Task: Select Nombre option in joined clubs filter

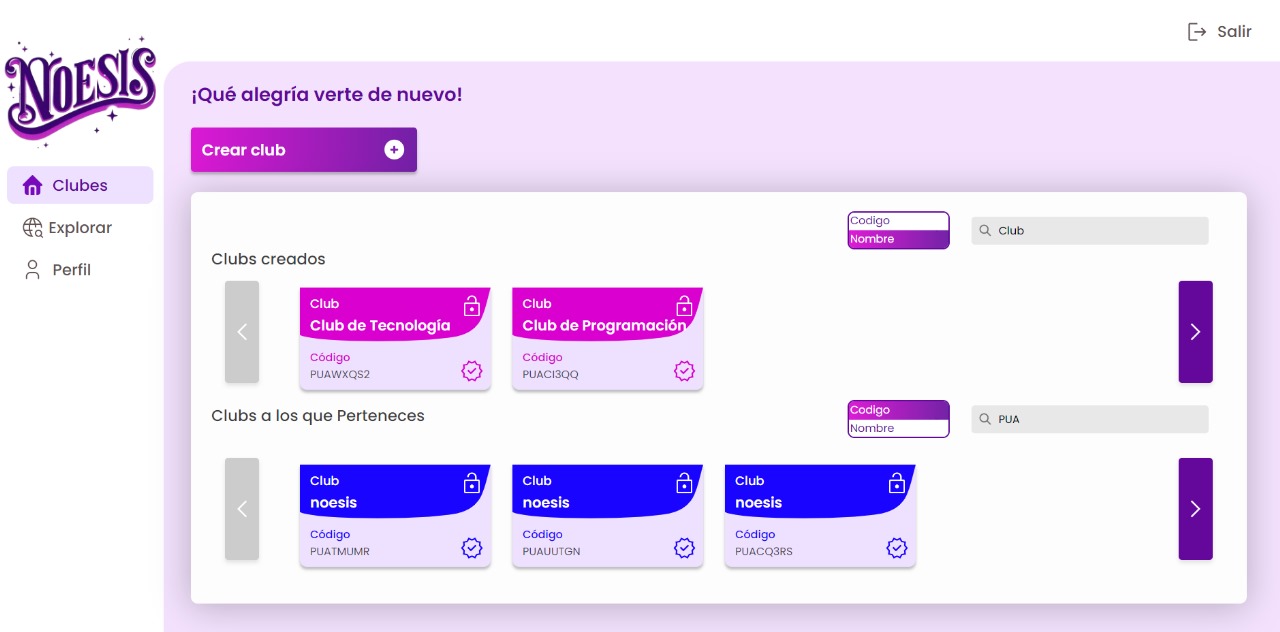Action: tap(898, 428)
